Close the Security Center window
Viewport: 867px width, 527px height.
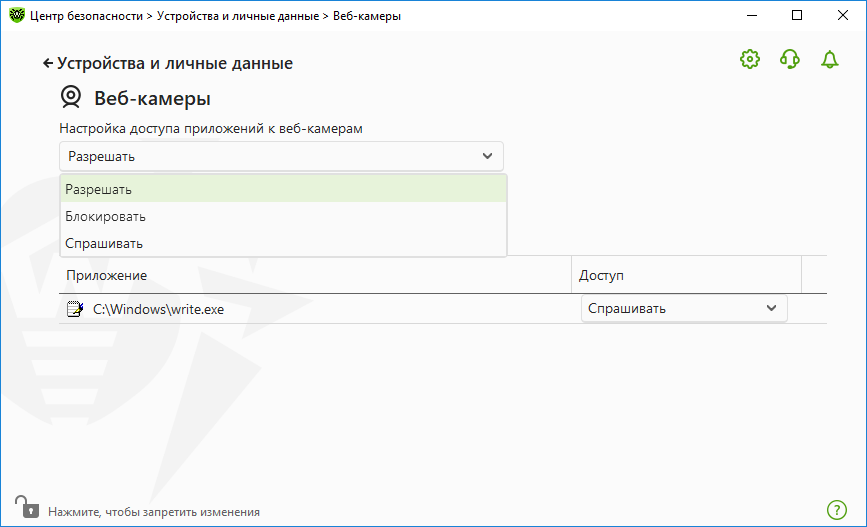[x=842, y=15]
